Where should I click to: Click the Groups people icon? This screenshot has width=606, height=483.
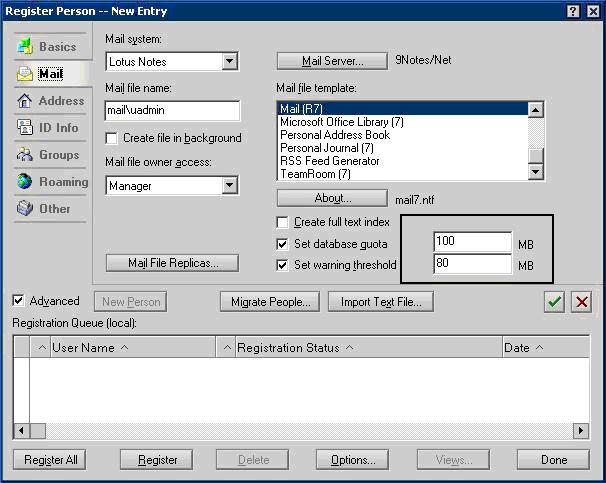[x=25, y=155]
